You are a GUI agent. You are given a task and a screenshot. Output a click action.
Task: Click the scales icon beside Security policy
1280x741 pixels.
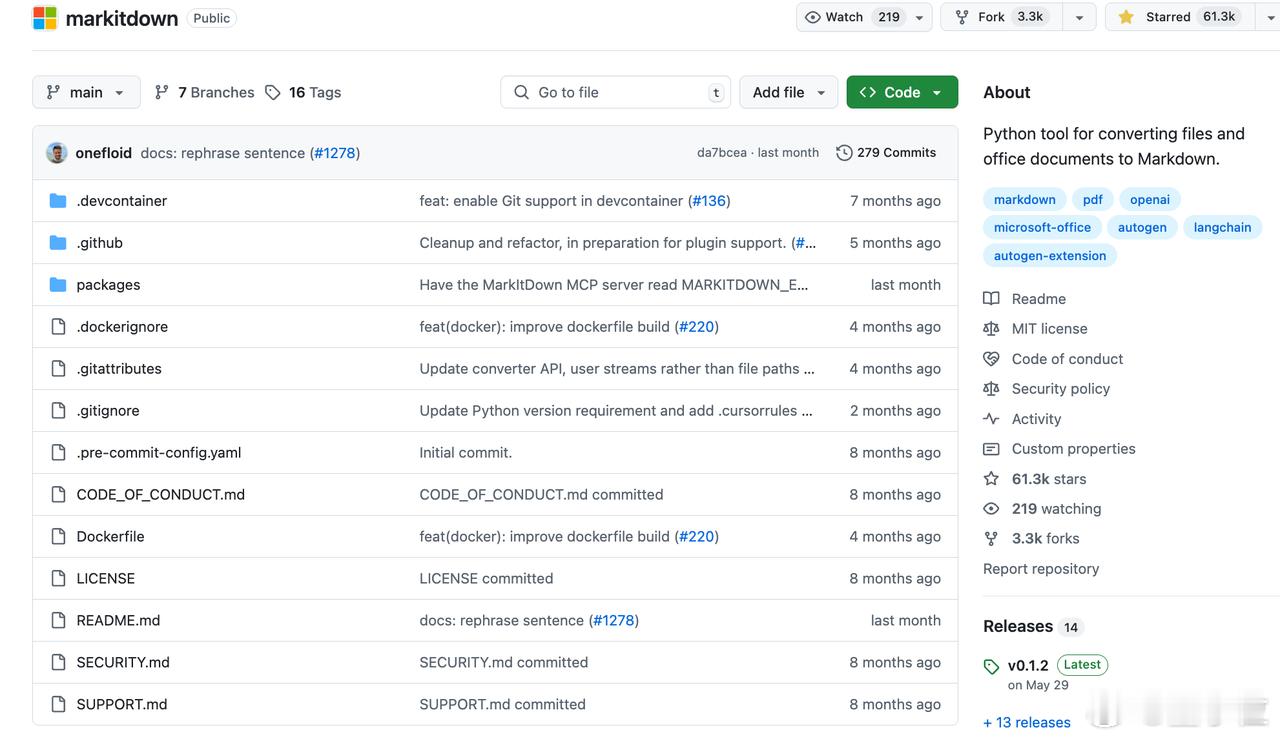tap(991, 388)
